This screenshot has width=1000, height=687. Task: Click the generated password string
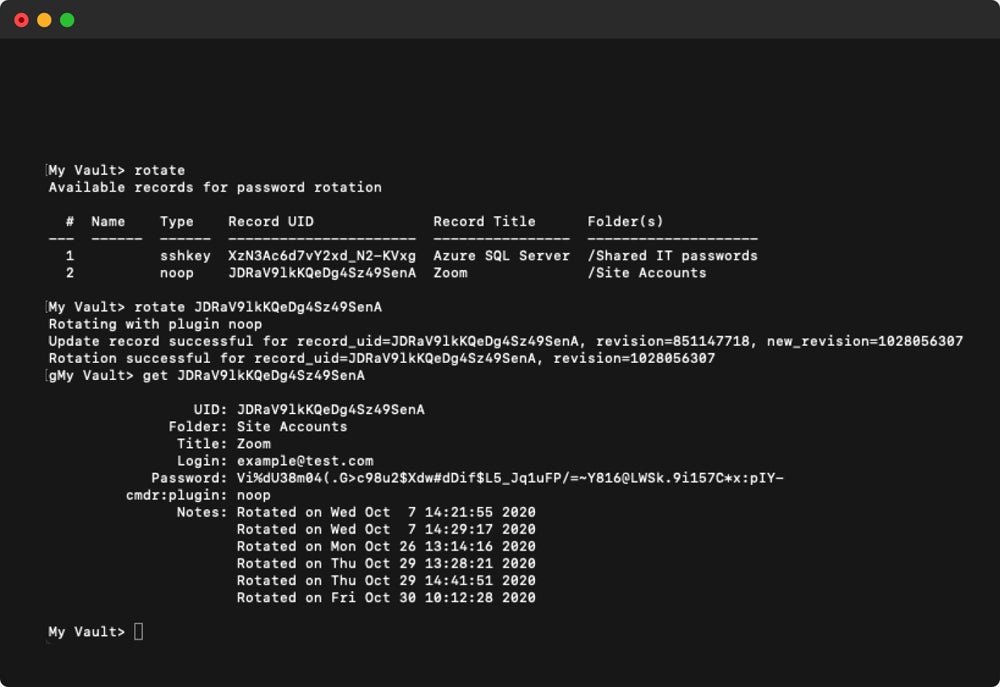point(510,478)
